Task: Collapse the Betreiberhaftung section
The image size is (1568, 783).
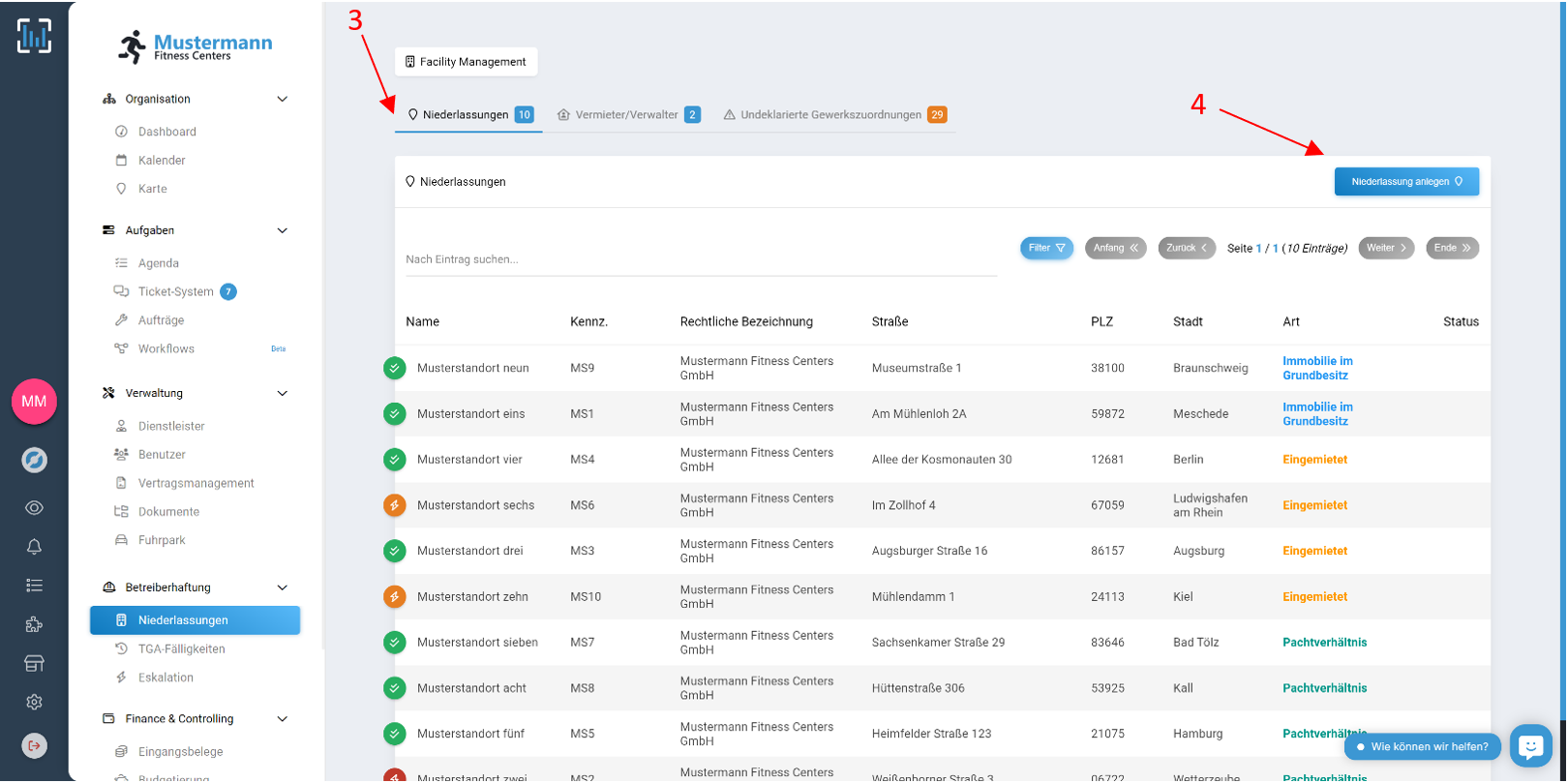Action: point(283,587)
